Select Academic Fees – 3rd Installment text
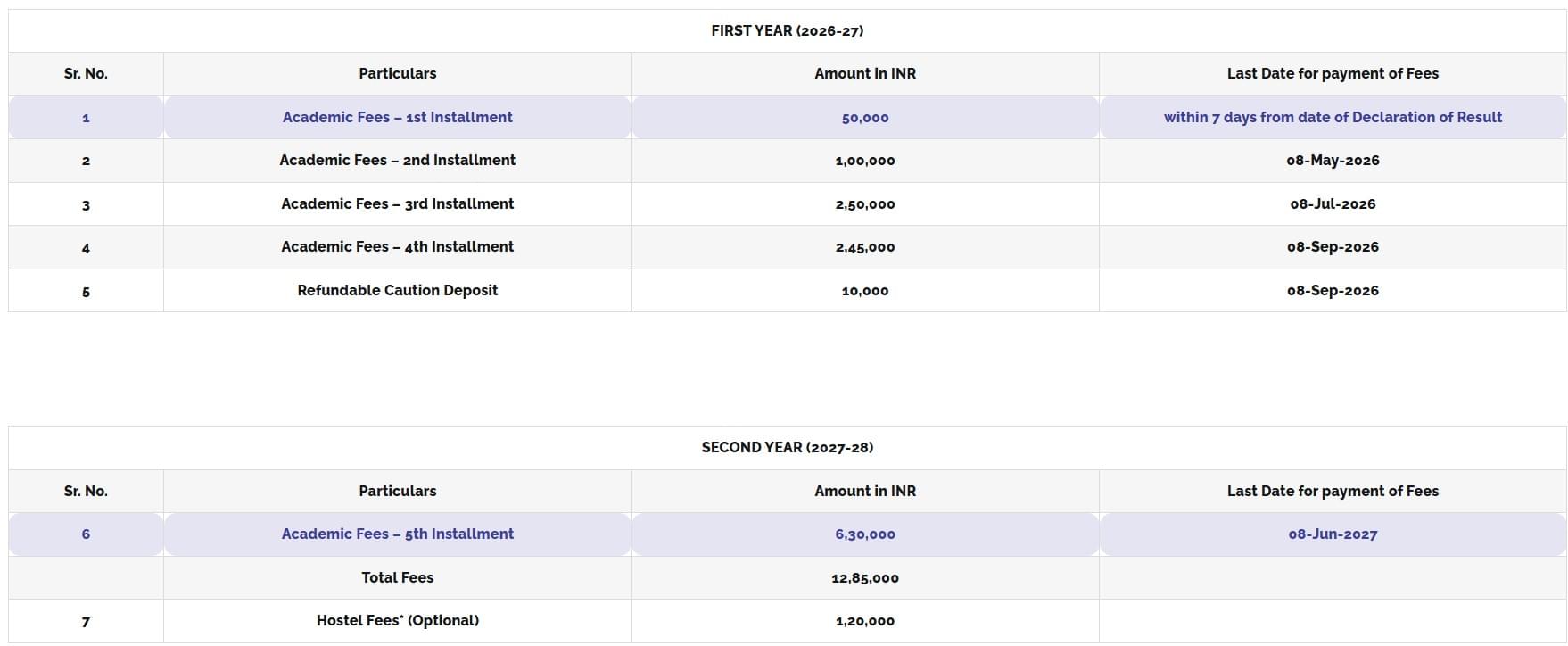 [x=397, y=204]
